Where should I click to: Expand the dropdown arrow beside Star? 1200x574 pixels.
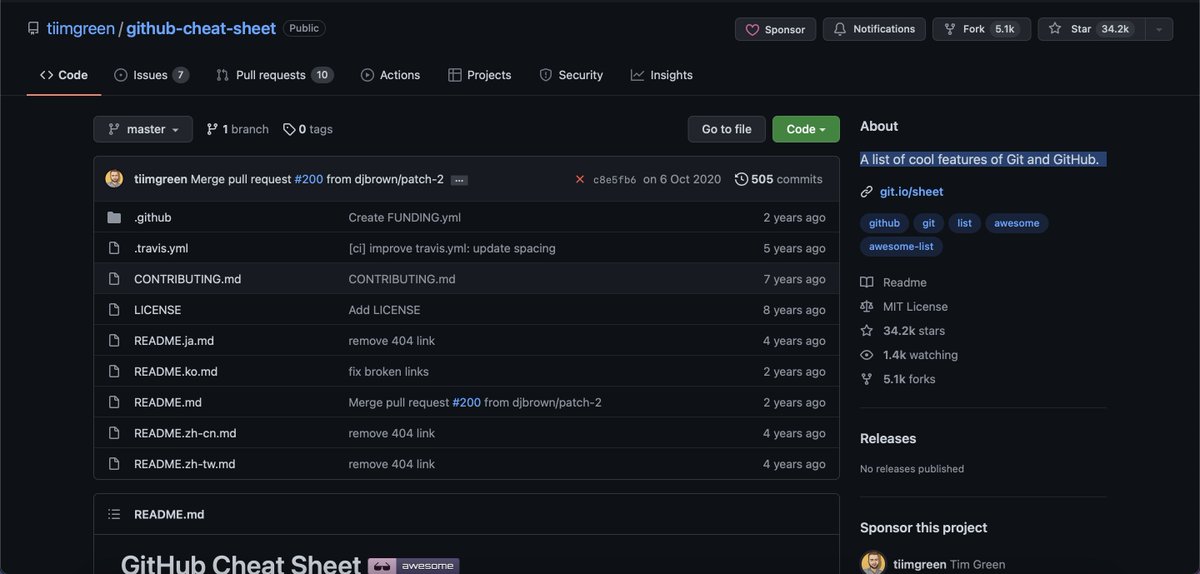[1159, 29]
